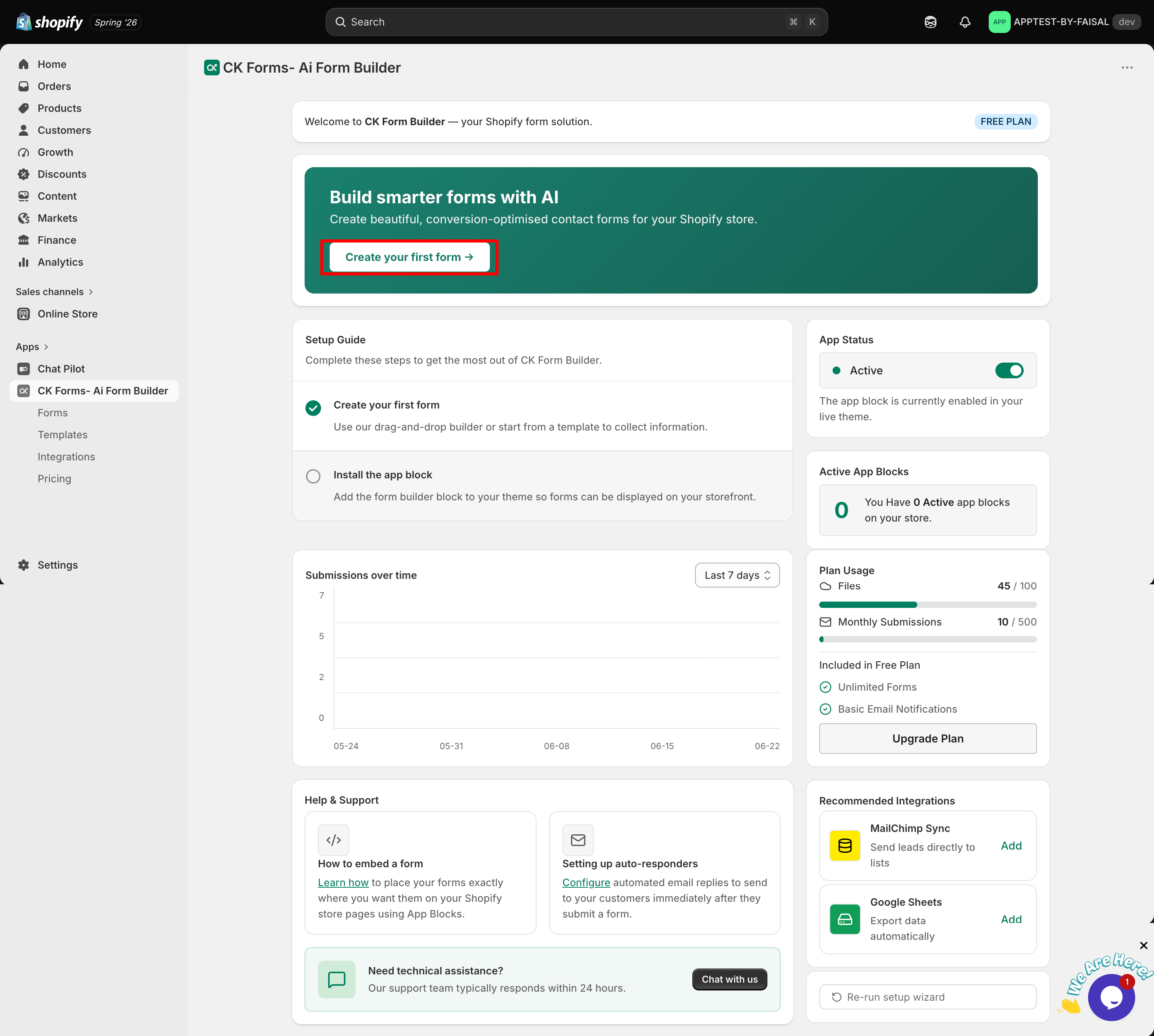Open the Learn how embed link
The width and height of the screenshot is (1154, 1036).
(343, 883)
